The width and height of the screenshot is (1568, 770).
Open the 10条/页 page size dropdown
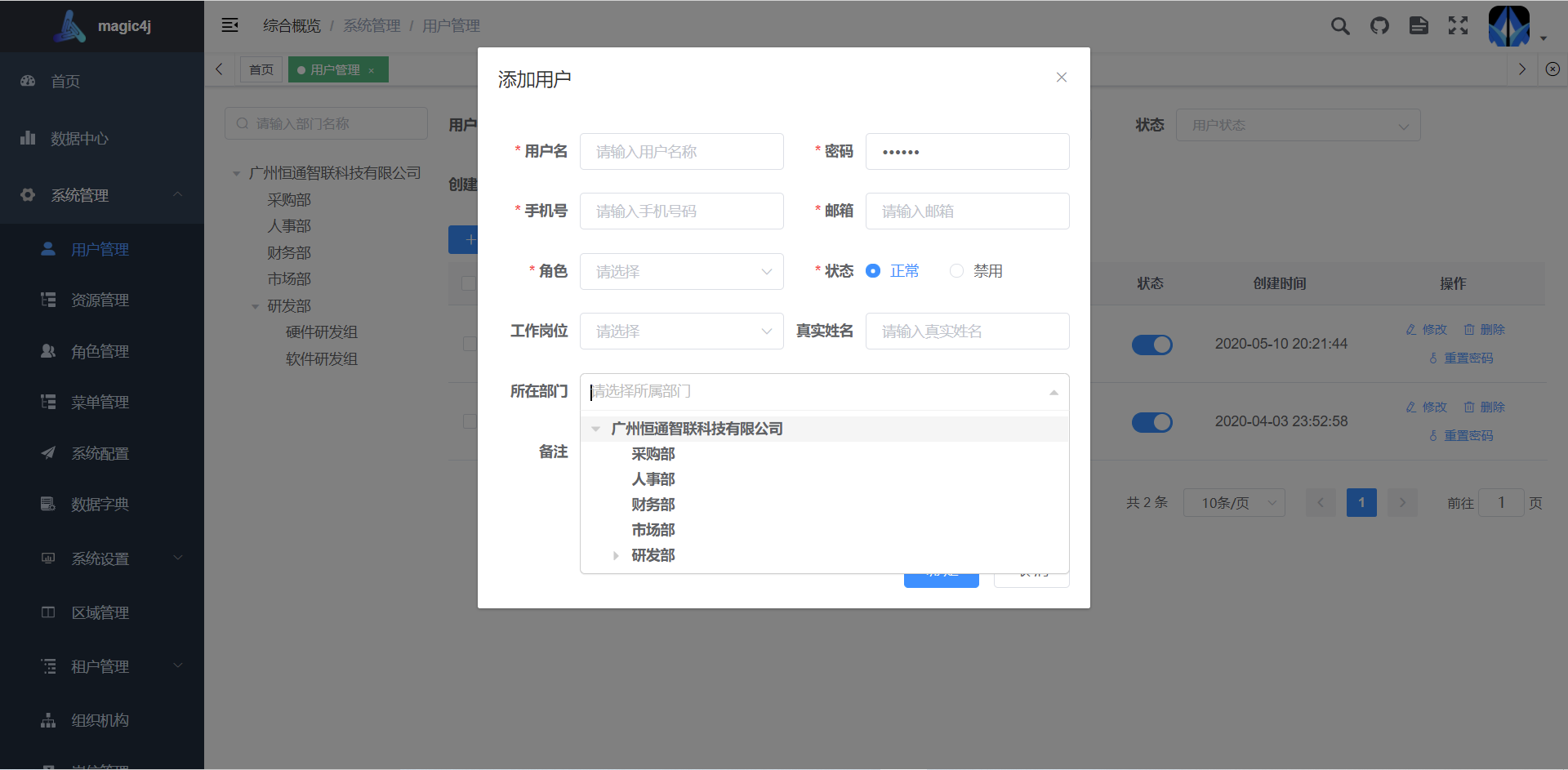point(1234,503)
